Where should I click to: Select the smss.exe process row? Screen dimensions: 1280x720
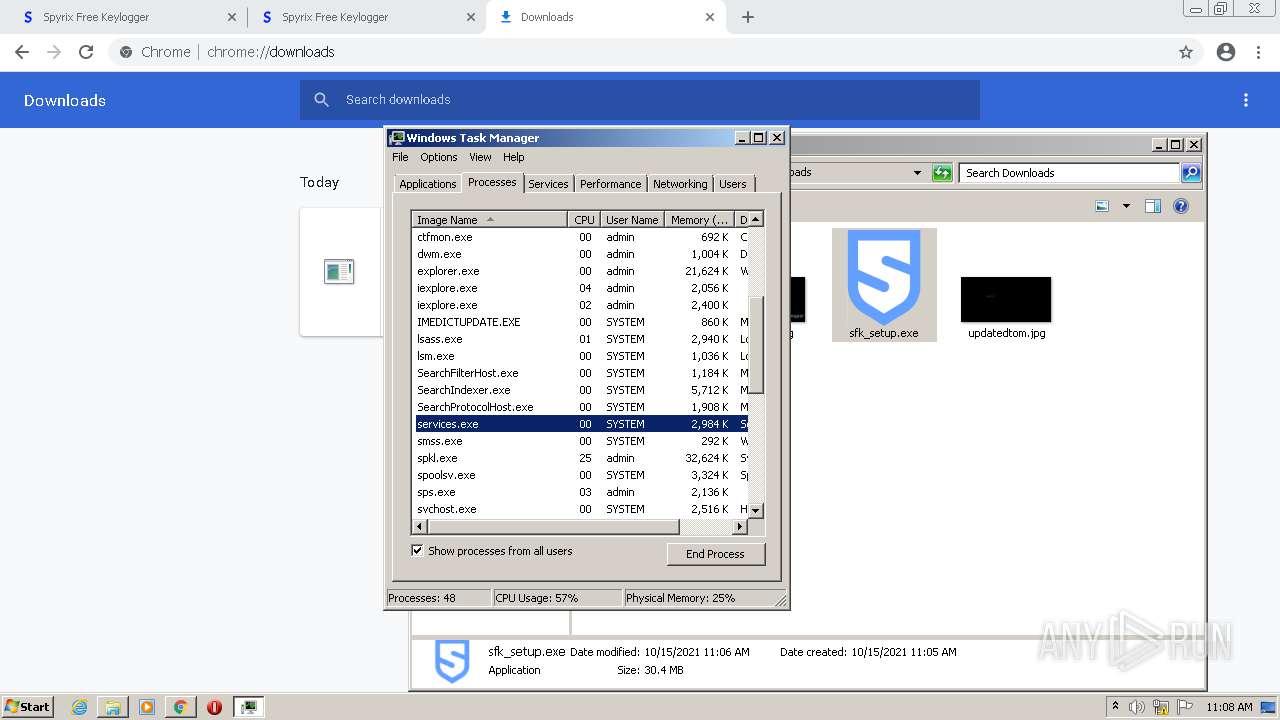pyautogui.click(x=580, y=441)
